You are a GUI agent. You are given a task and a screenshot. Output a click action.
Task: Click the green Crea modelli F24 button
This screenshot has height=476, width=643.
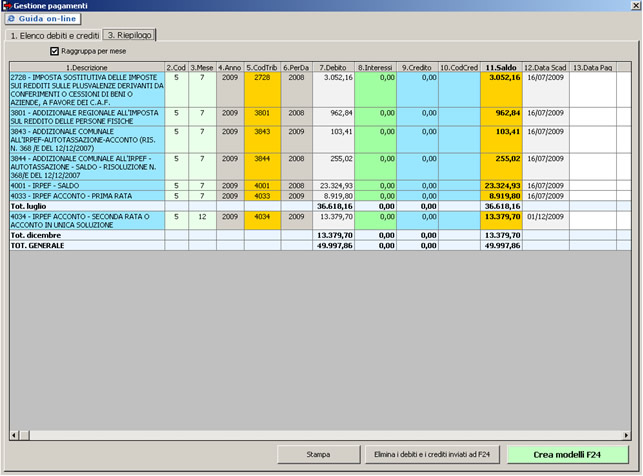[x=567, y=454]
